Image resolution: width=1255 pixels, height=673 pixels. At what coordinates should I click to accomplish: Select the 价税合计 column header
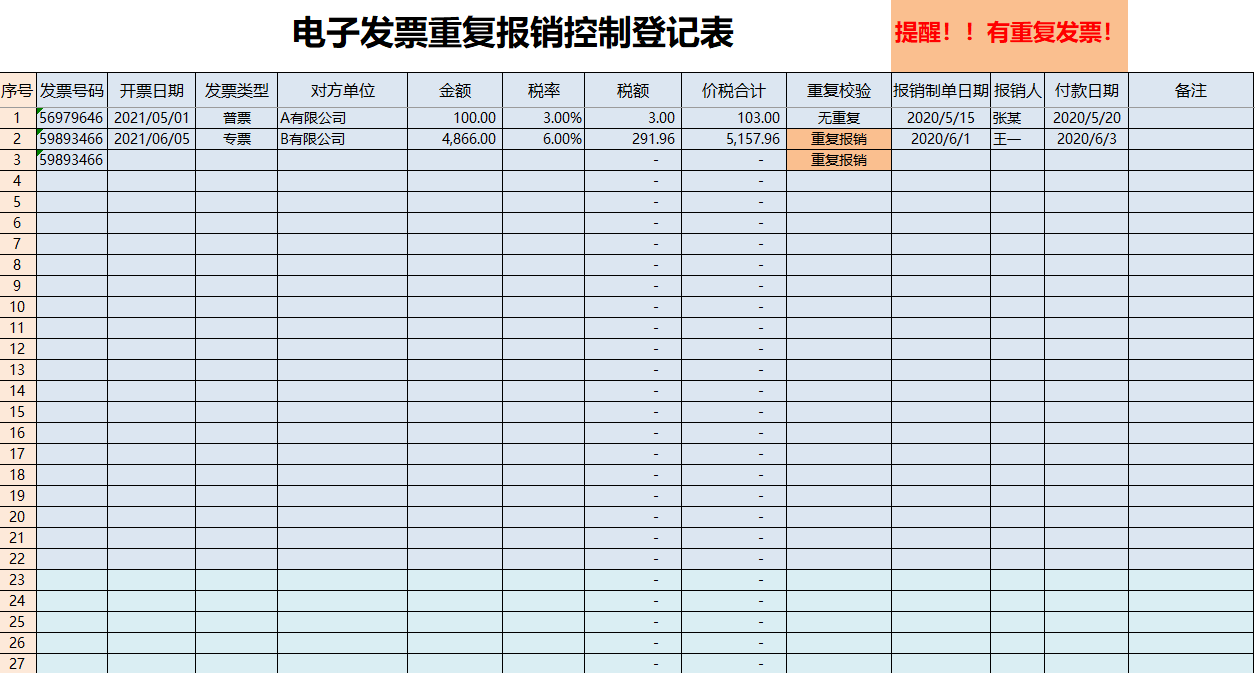733,90
